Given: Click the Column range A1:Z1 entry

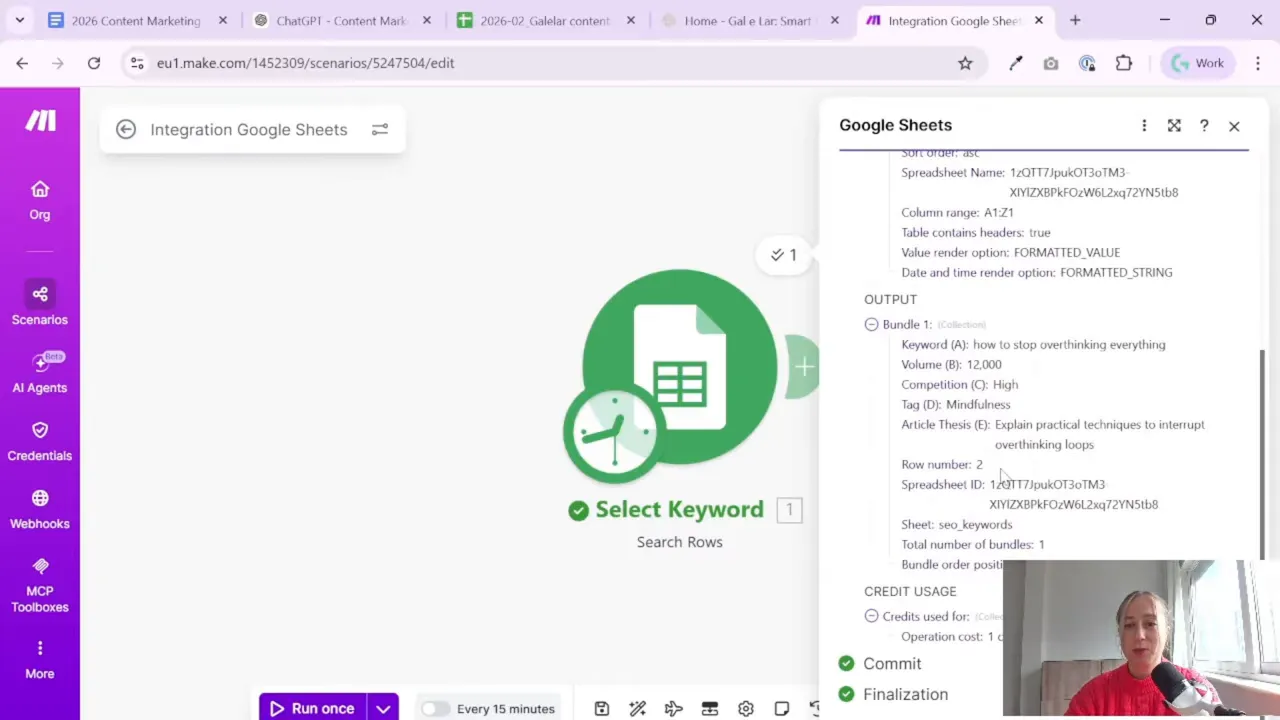Looking at the screenshot, I should point(957,212).
